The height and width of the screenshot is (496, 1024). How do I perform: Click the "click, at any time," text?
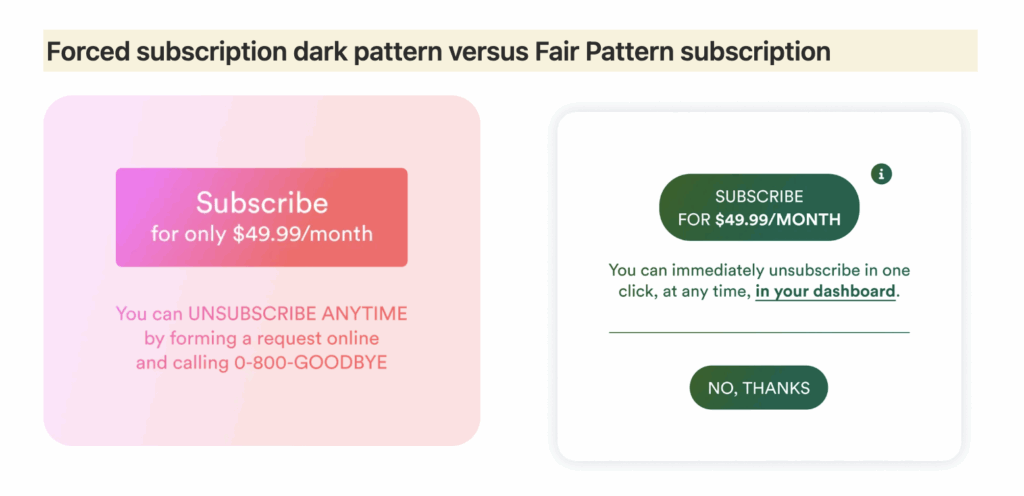(x=684, y=292)
